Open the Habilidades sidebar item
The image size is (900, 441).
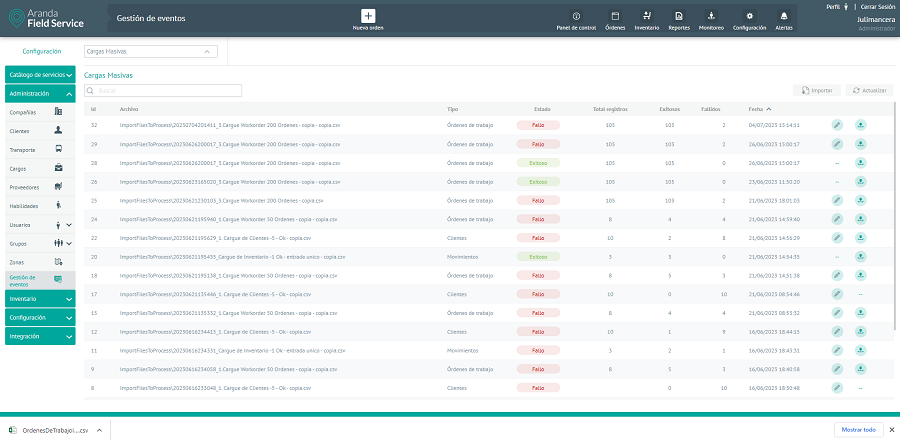pos(40,206)
